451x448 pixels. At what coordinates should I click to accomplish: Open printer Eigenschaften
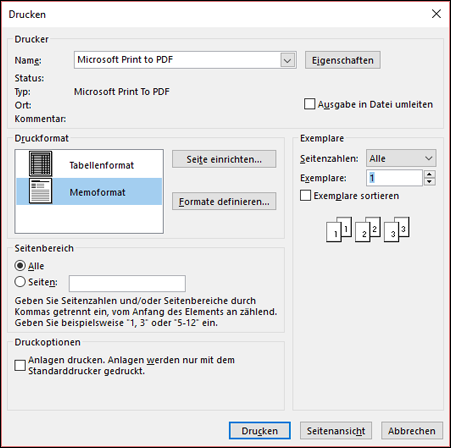(343, 60)
